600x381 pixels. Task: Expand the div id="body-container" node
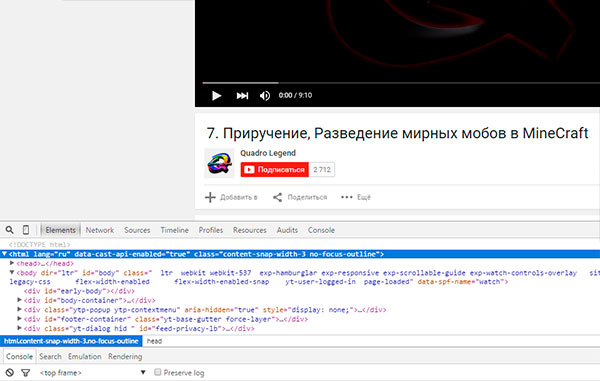pos(19,300)
